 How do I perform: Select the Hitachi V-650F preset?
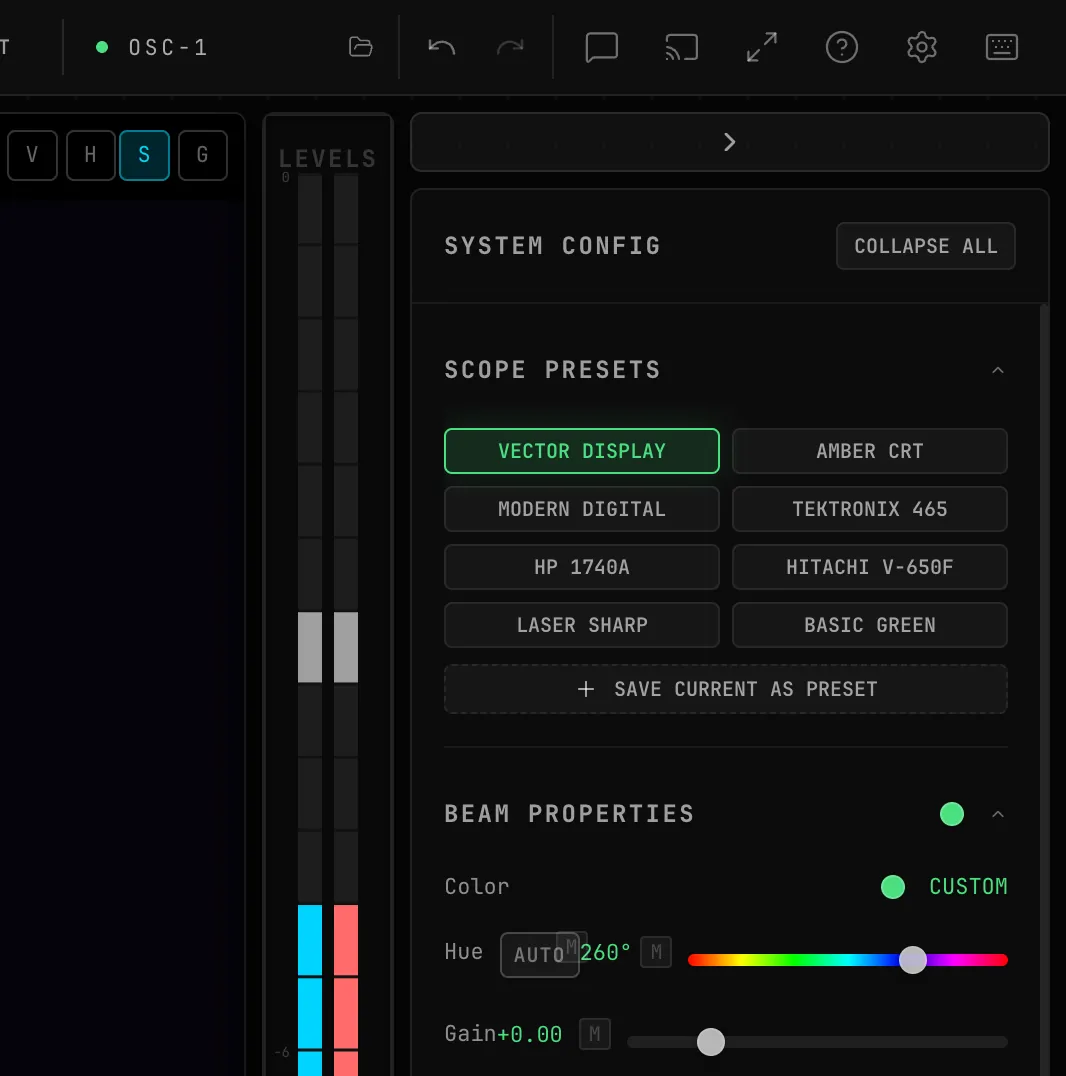click(x=870, y=567)
